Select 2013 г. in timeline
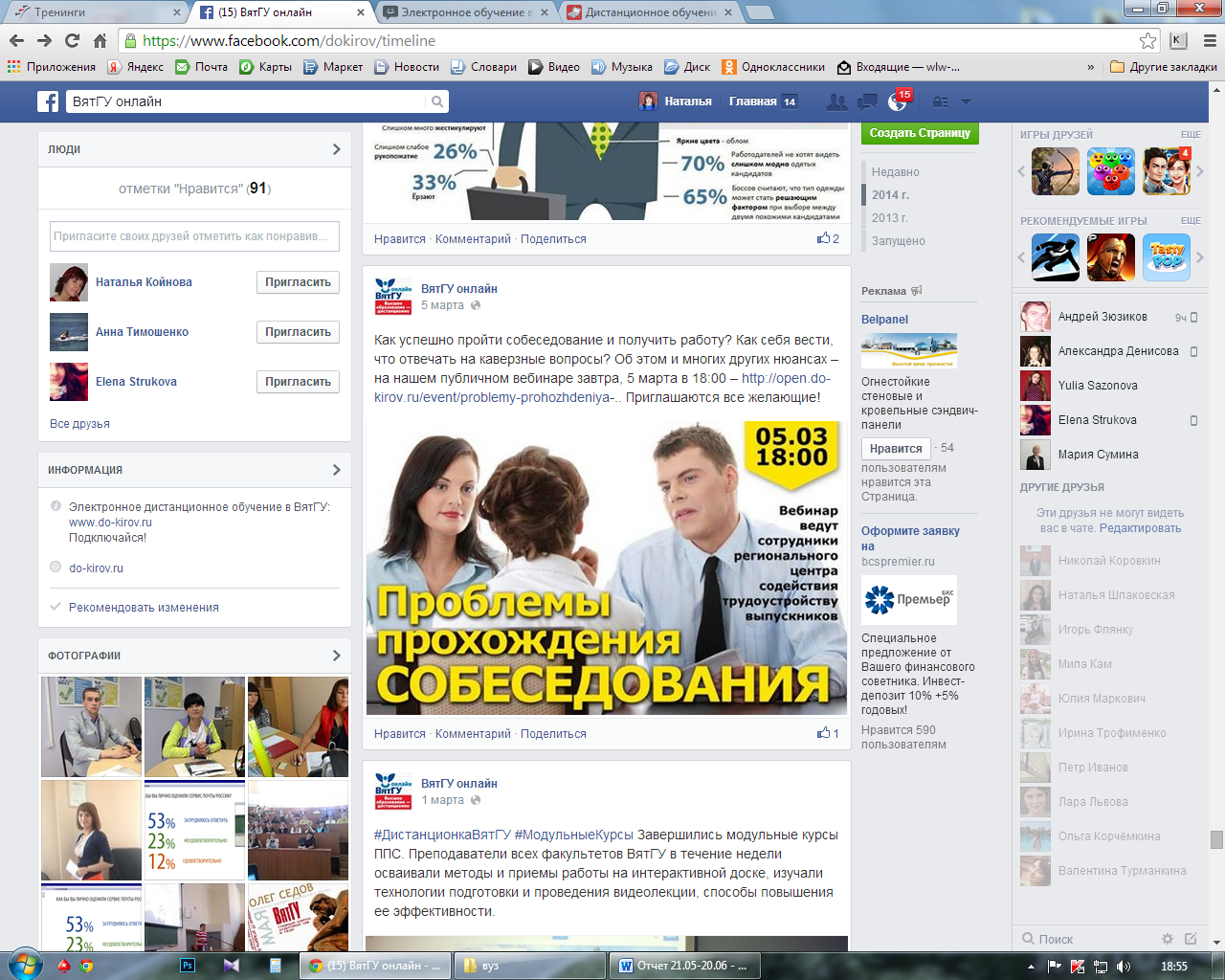Screen dimensions: 1225x980 [x=889, y=218]
